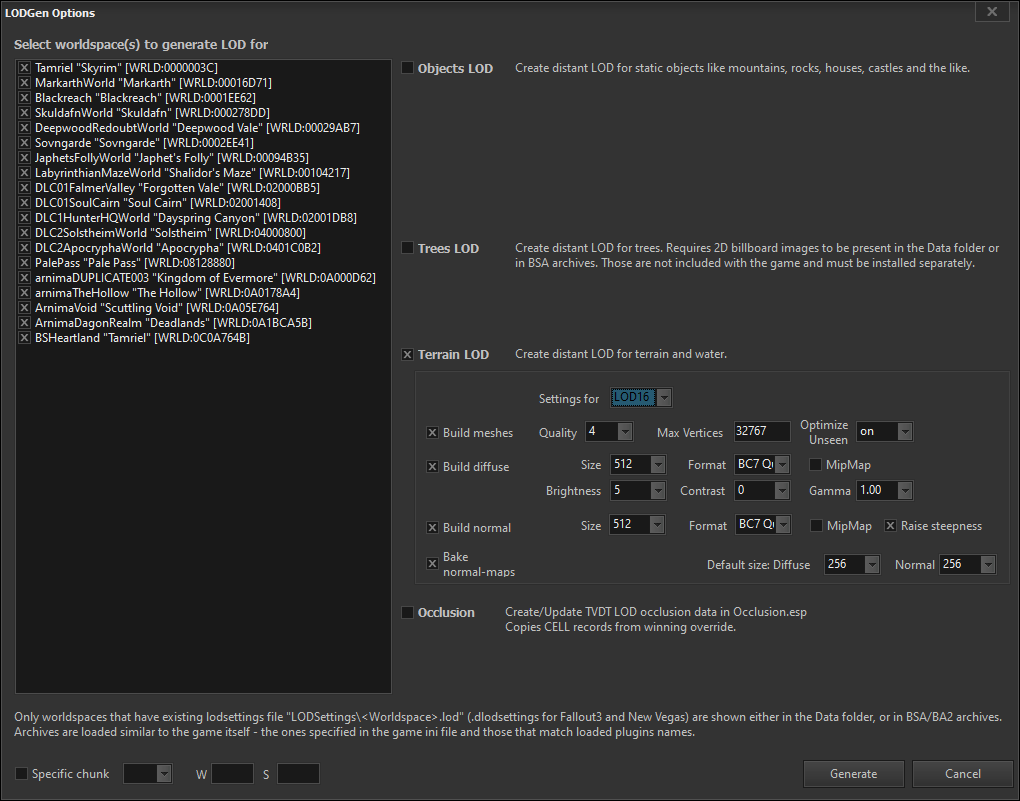Enable MipMap for diffuse texture
The image size is (1020, 801).
815,465
